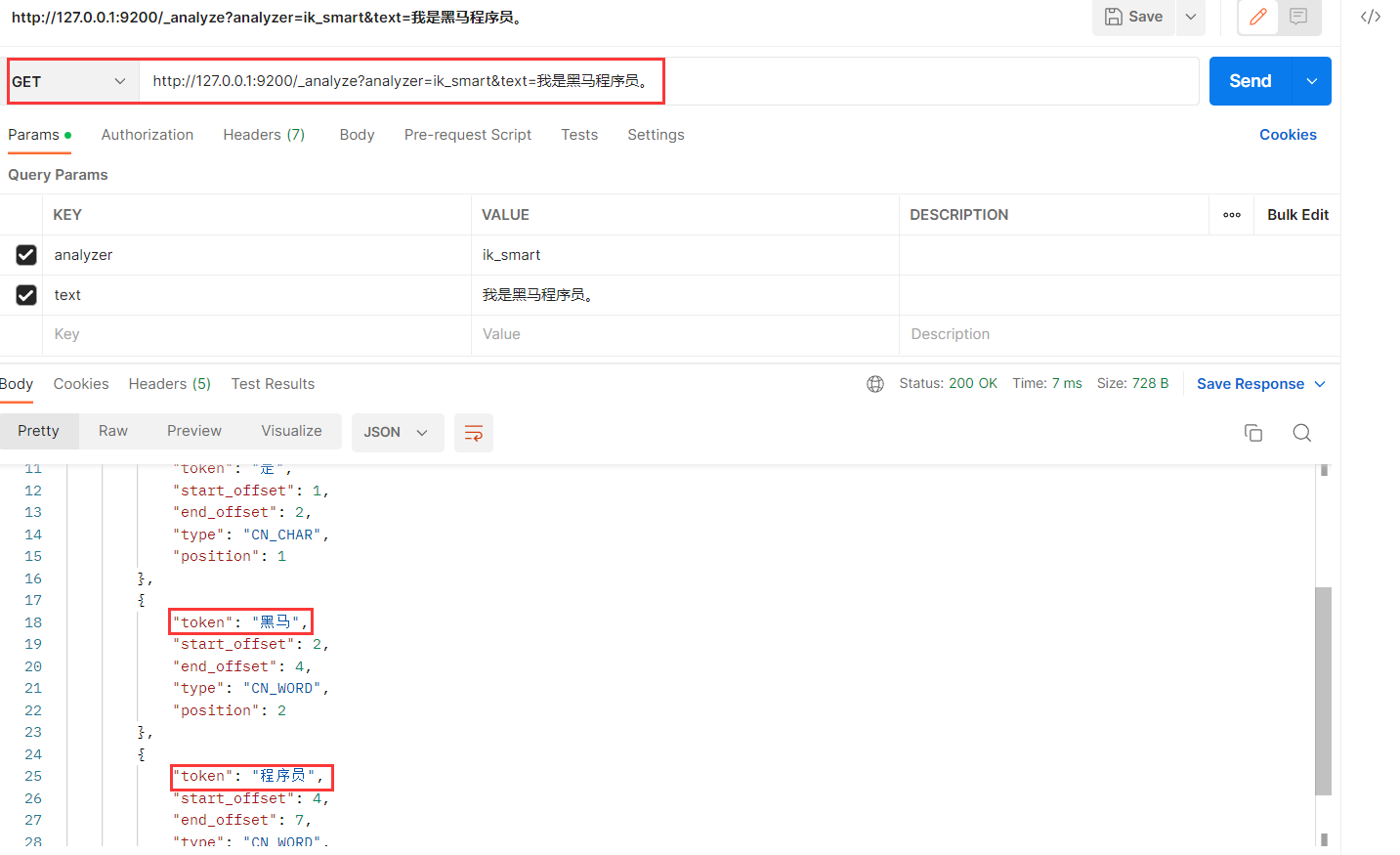Click the pencil edit icon top right
Image resolution: width=1400 pixels, height=855 pixels.
(x=1257, y=18)
